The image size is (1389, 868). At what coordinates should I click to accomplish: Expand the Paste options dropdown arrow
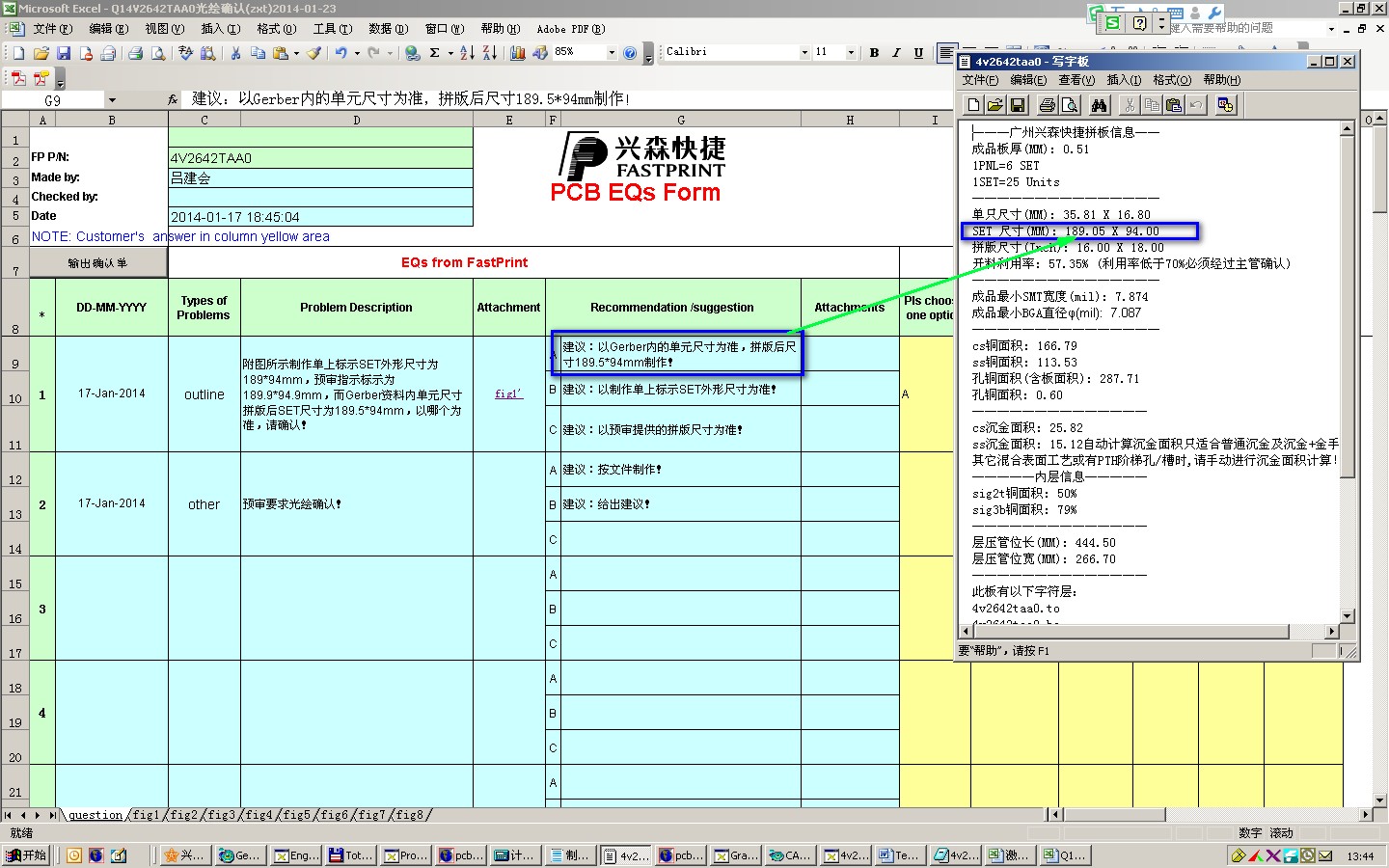[x=296, y=53]
